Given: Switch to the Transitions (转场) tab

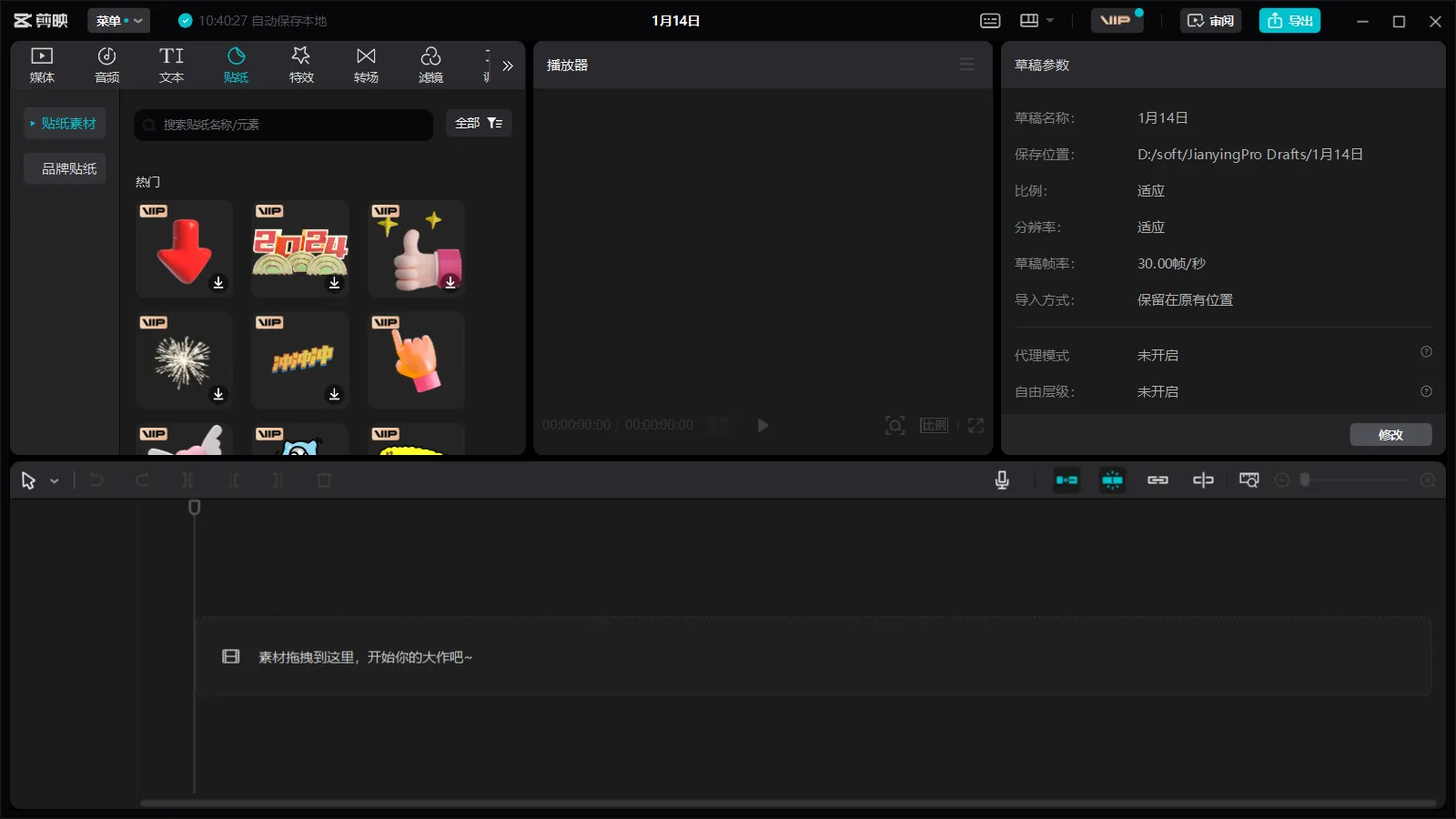Looking at the screenshot, I should click(366, 65).
